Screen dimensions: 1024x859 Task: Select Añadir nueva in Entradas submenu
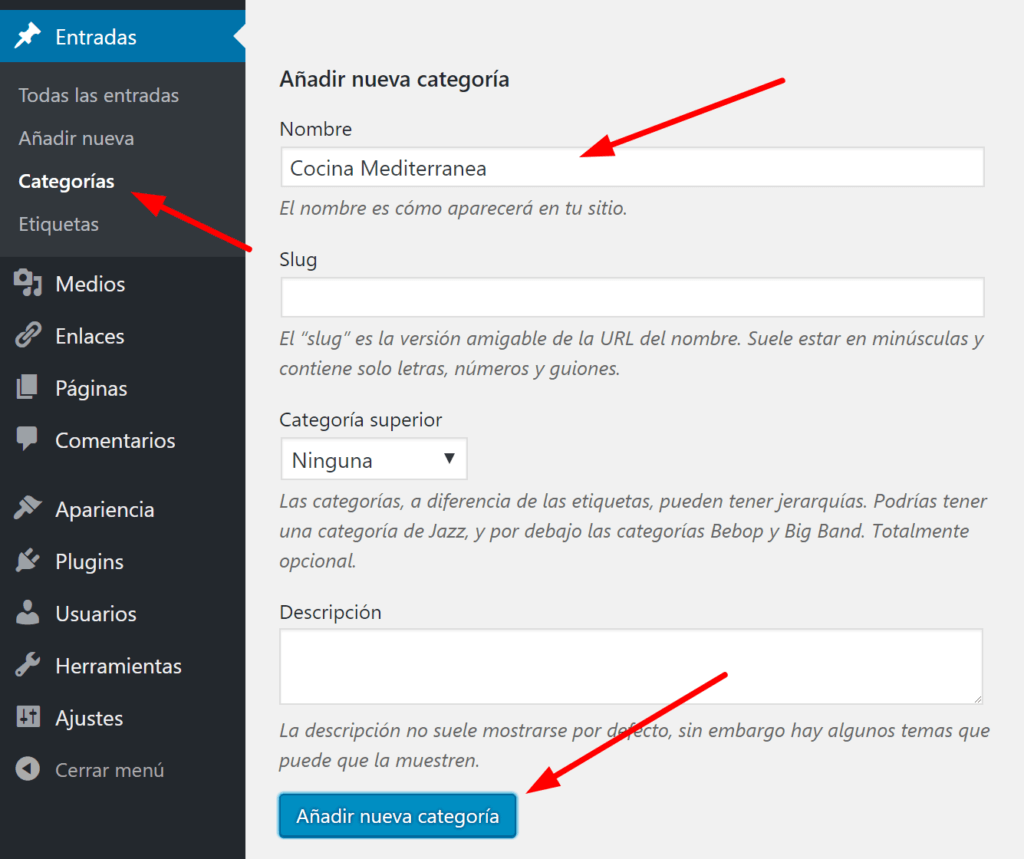[76, 138]
